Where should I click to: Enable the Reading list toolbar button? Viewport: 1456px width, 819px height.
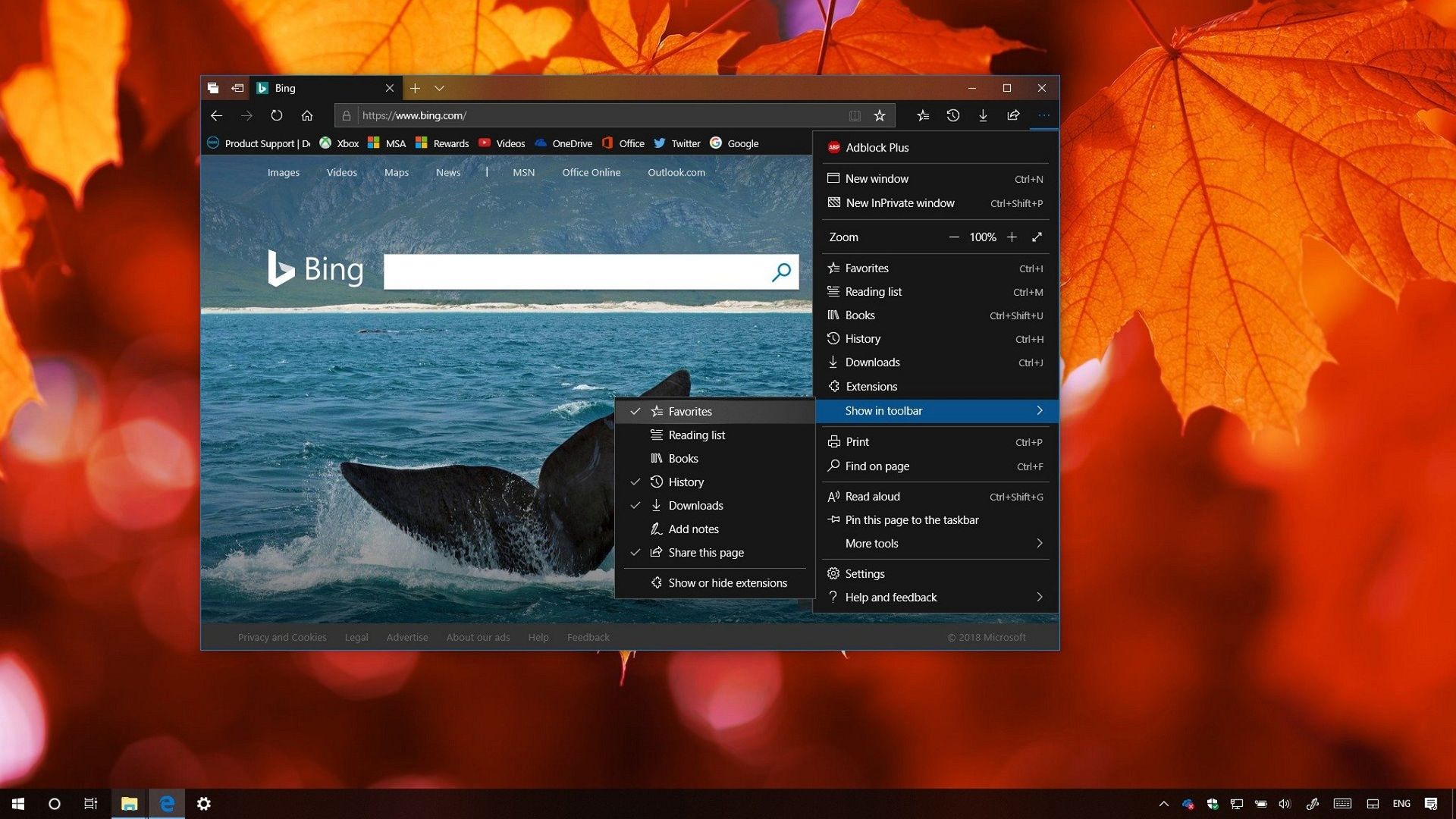pyautogui.click(x=696, y=435)
